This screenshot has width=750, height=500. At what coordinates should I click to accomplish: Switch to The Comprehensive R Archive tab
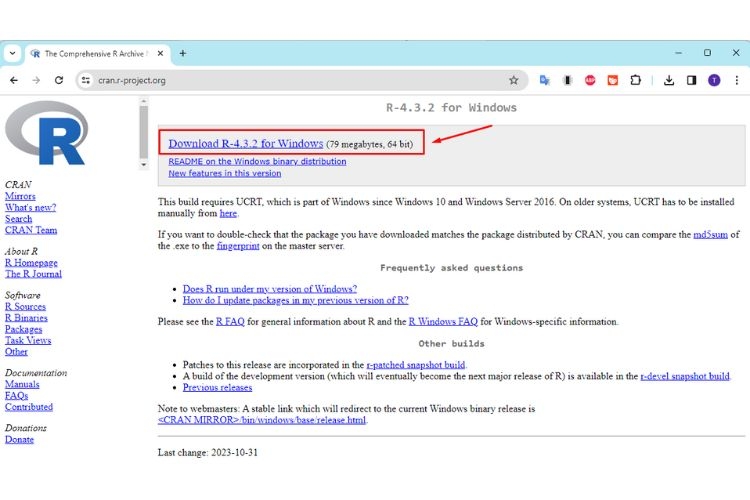pos(95,53)
